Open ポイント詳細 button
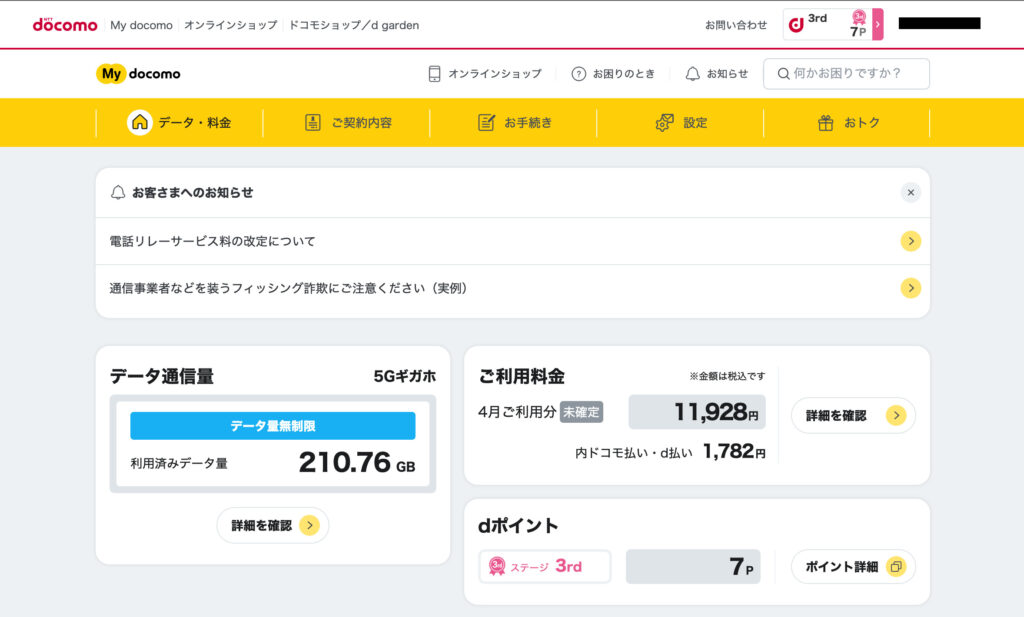The height and width of the screenshot is (617, 1024). coord(852,566)
